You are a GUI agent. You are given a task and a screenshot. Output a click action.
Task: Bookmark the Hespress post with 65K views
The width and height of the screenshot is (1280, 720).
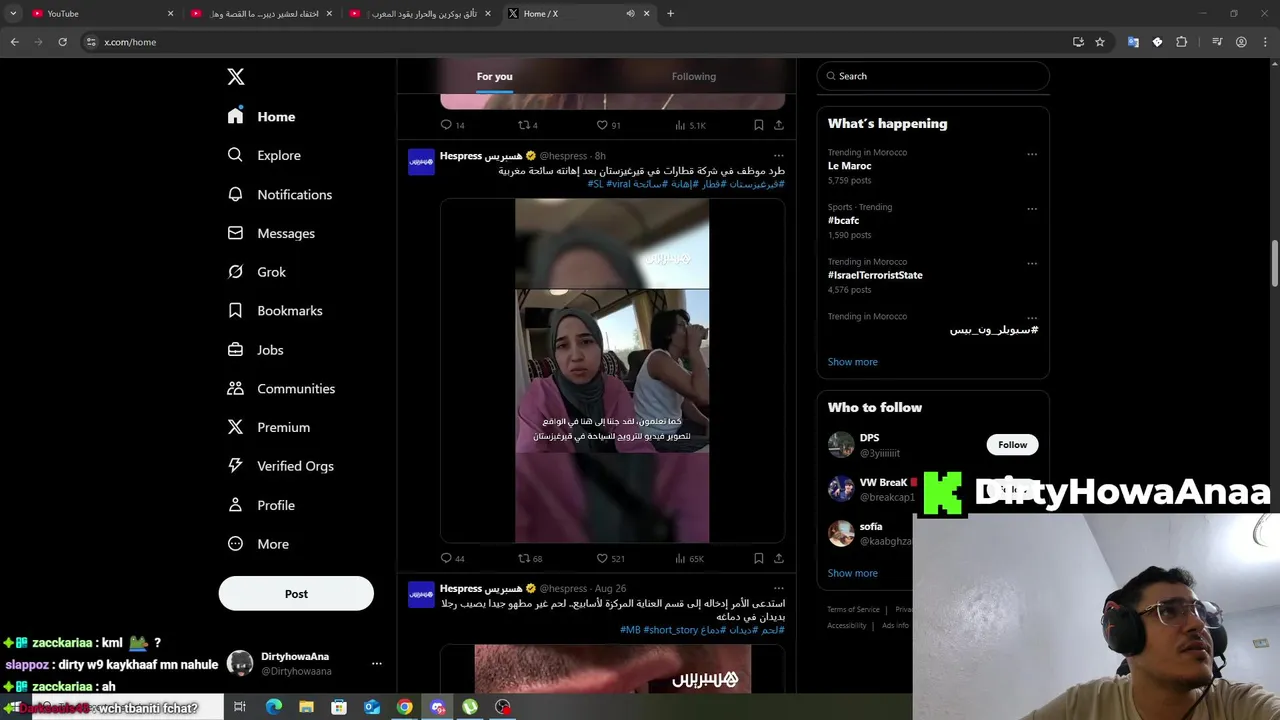[x=759, y=558]
